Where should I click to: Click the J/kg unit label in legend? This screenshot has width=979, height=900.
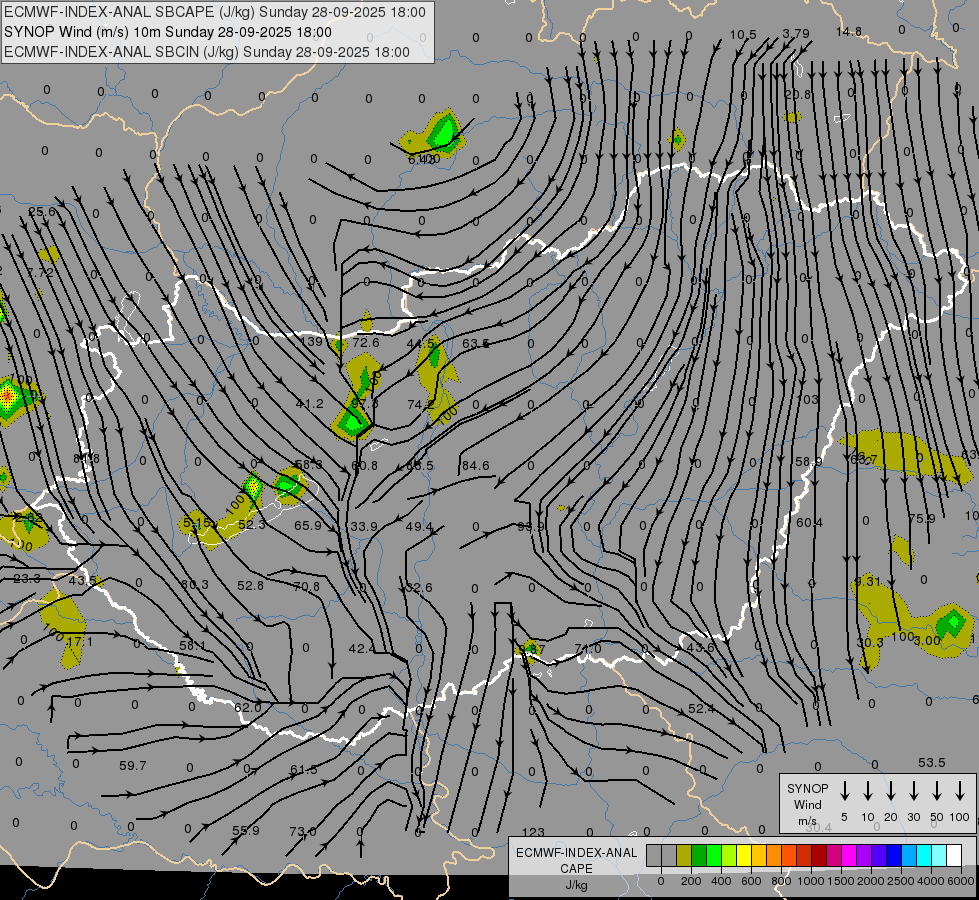pos(576,885)
